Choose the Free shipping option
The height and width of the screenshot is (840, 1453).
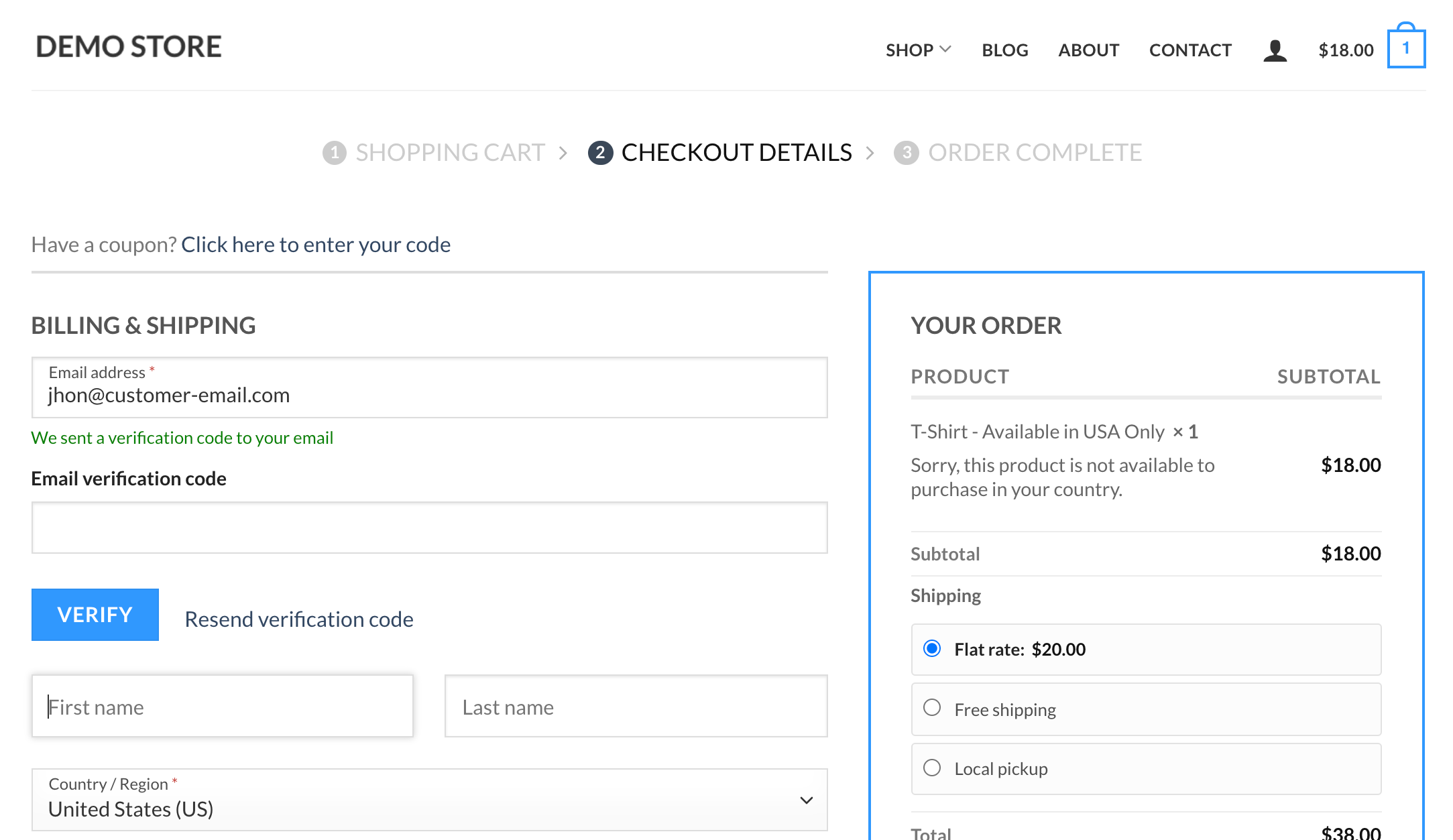click(x=932, y=708)
